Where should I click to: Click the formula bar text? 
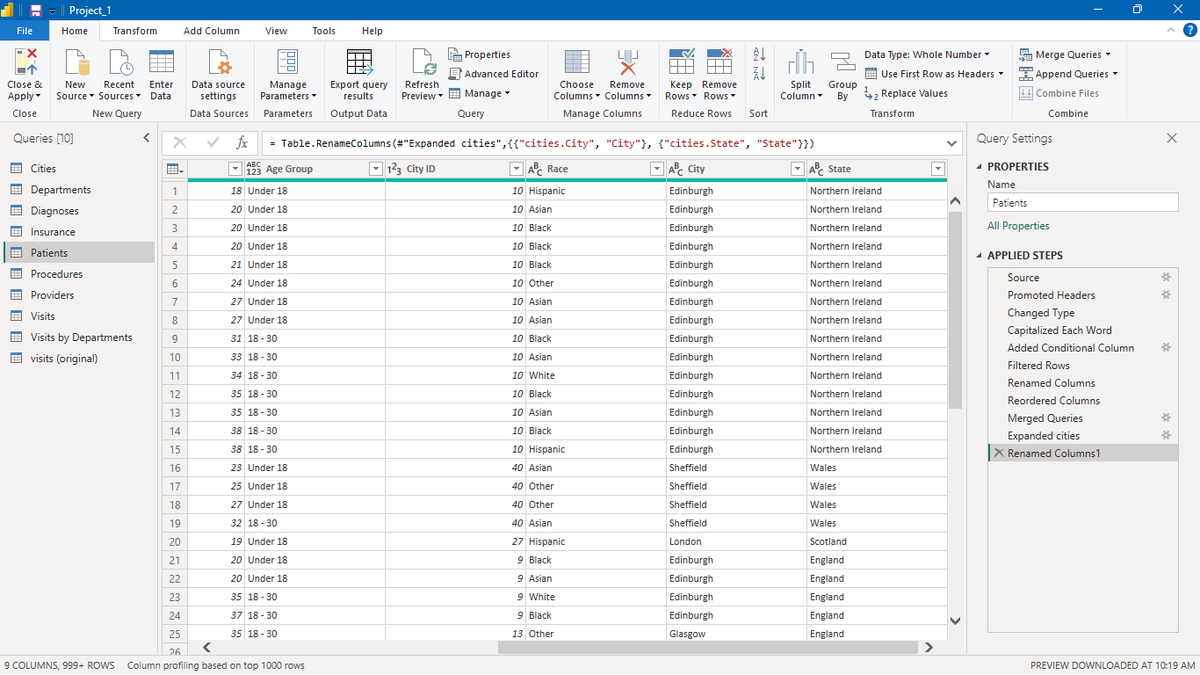click(x=544, y=143)
